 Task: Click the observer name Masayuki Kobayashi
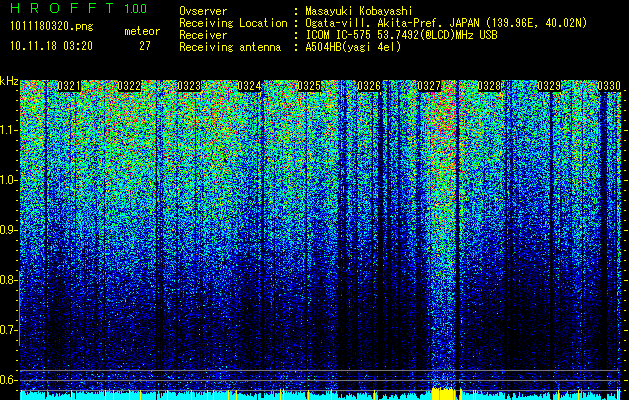[359, 11]
